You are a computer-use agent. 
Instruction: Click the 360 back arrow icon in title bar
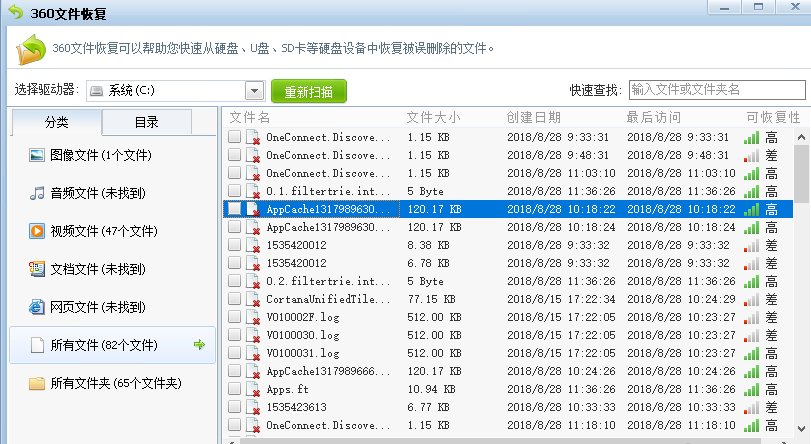[x=16, y=13]
